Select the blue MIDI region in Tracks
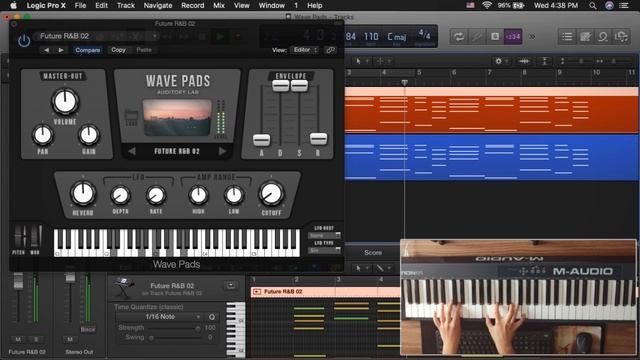The width and height of the screenshot is (640, 360). click(x=491, y=158)
